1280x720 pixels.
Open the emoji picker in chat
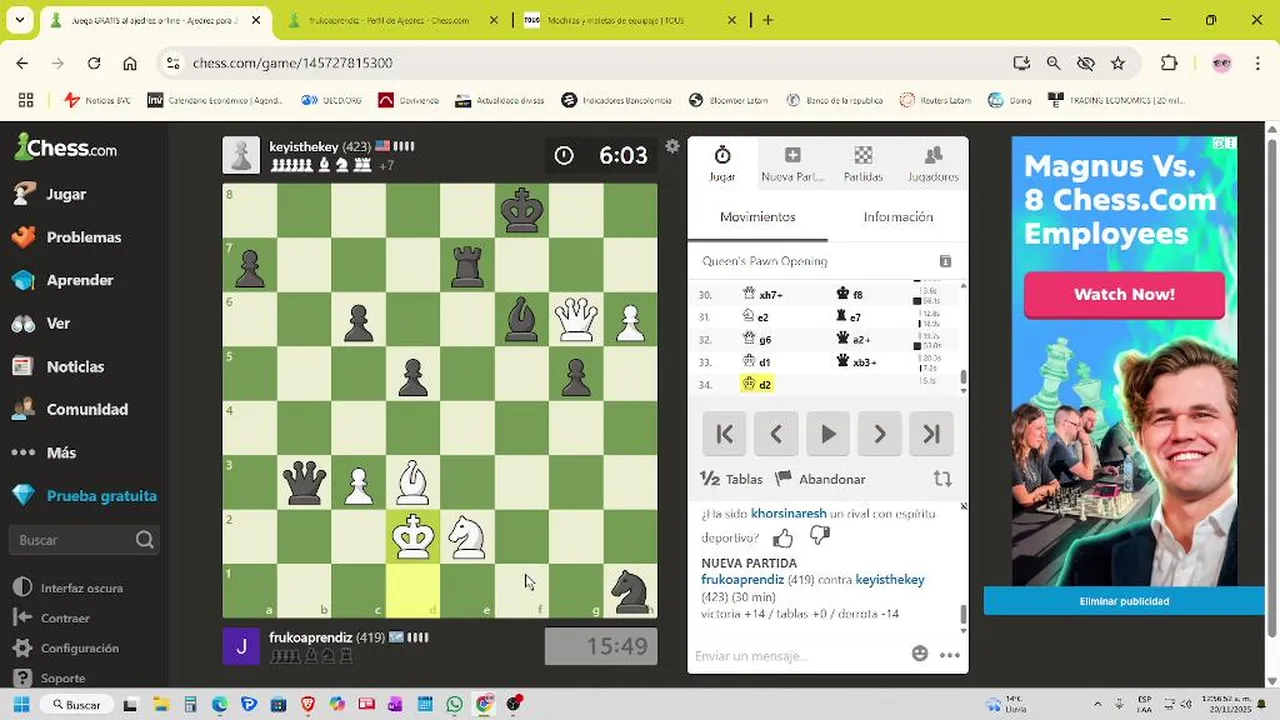point(920,654)
